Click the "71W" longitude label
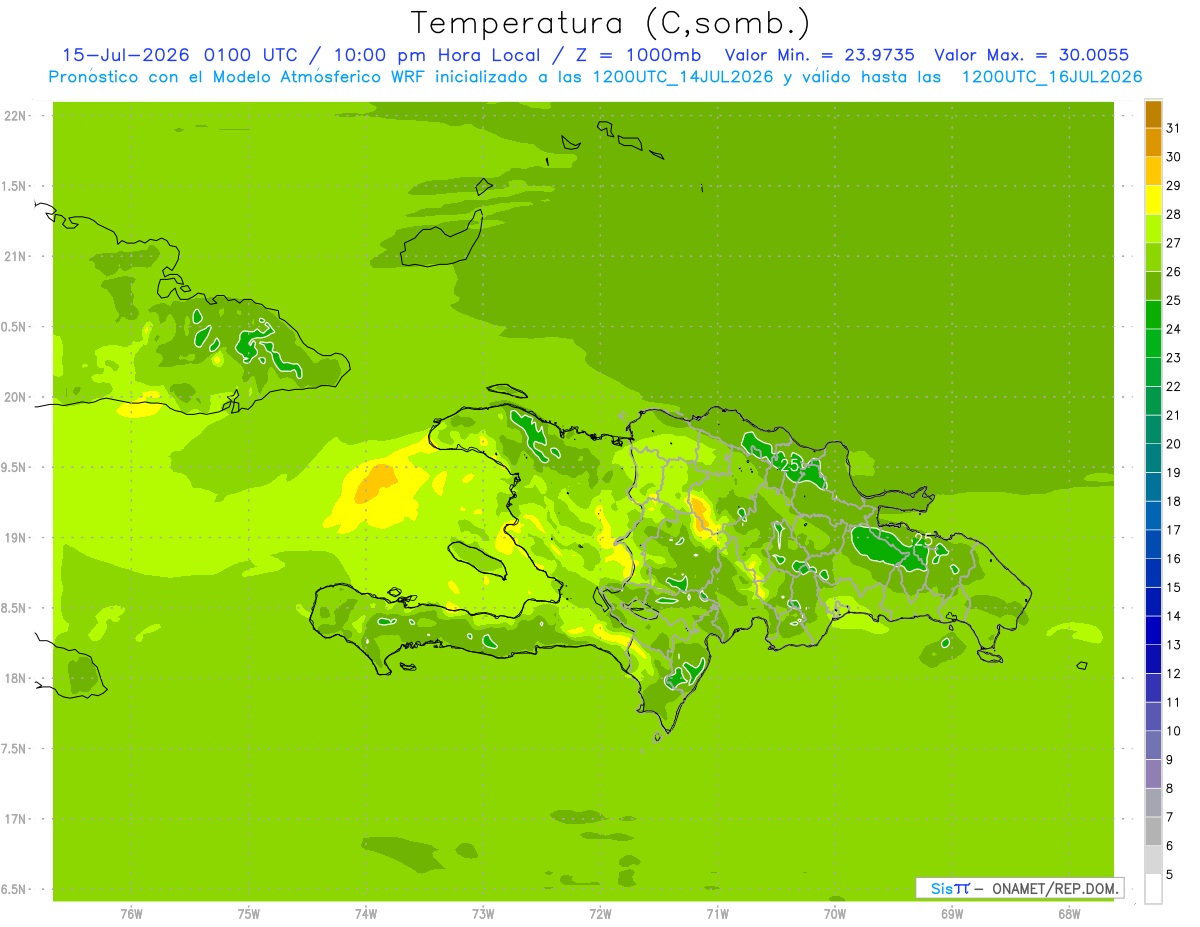Screen dimensions: 1200x927 tap(717, 913)
